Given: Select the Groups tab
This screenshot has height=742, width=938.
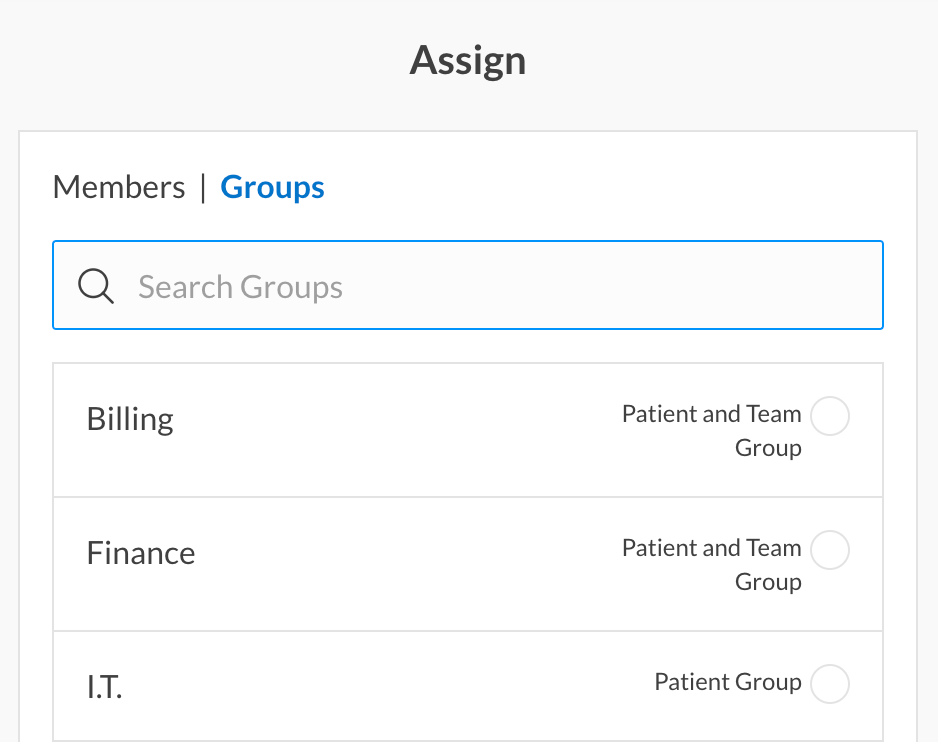Looking at the screenshot, I should point(272,187).
